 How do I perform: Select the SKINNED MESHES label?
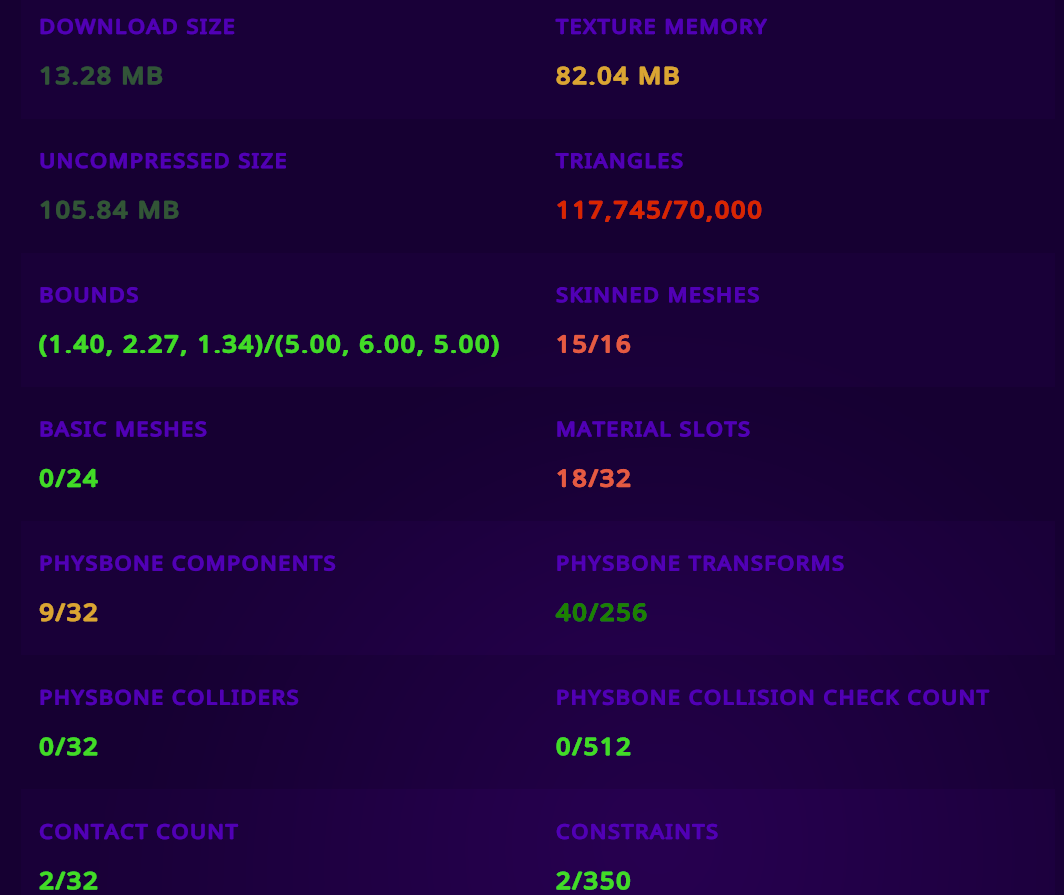point(658,295)
